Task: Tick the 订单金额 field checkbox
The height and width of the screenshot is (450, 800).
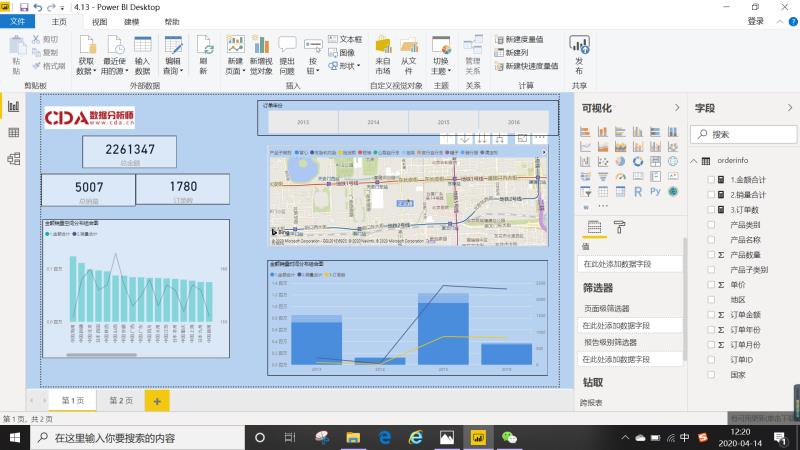Action: [x=711, y=315]
